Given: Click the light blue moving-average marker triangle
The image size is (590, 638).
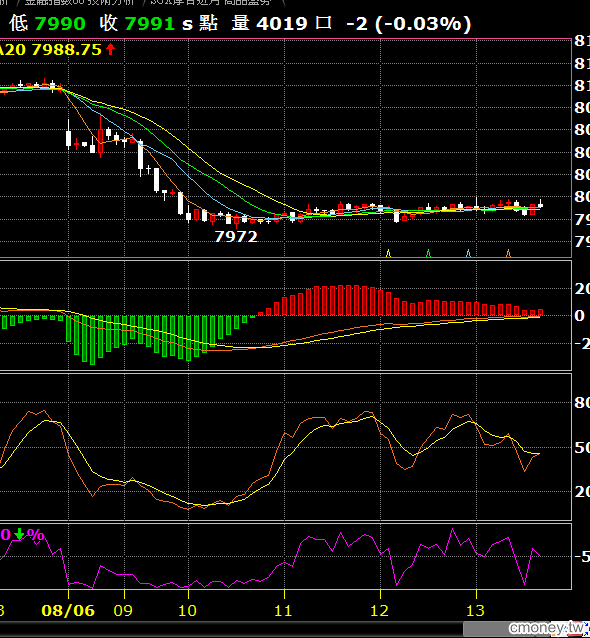Looking at the screenshot, I should coord(468,253).
